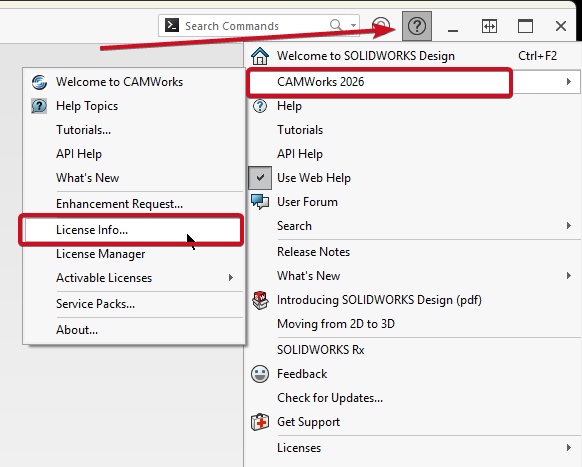582x467 pixels.
Task: Click the Help circle question icon
Action: point(260,106)
